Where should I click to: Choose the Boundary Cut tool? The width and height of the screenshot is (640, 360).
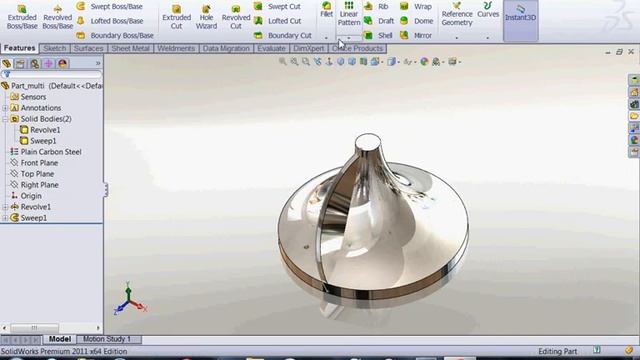coord(282,36)
